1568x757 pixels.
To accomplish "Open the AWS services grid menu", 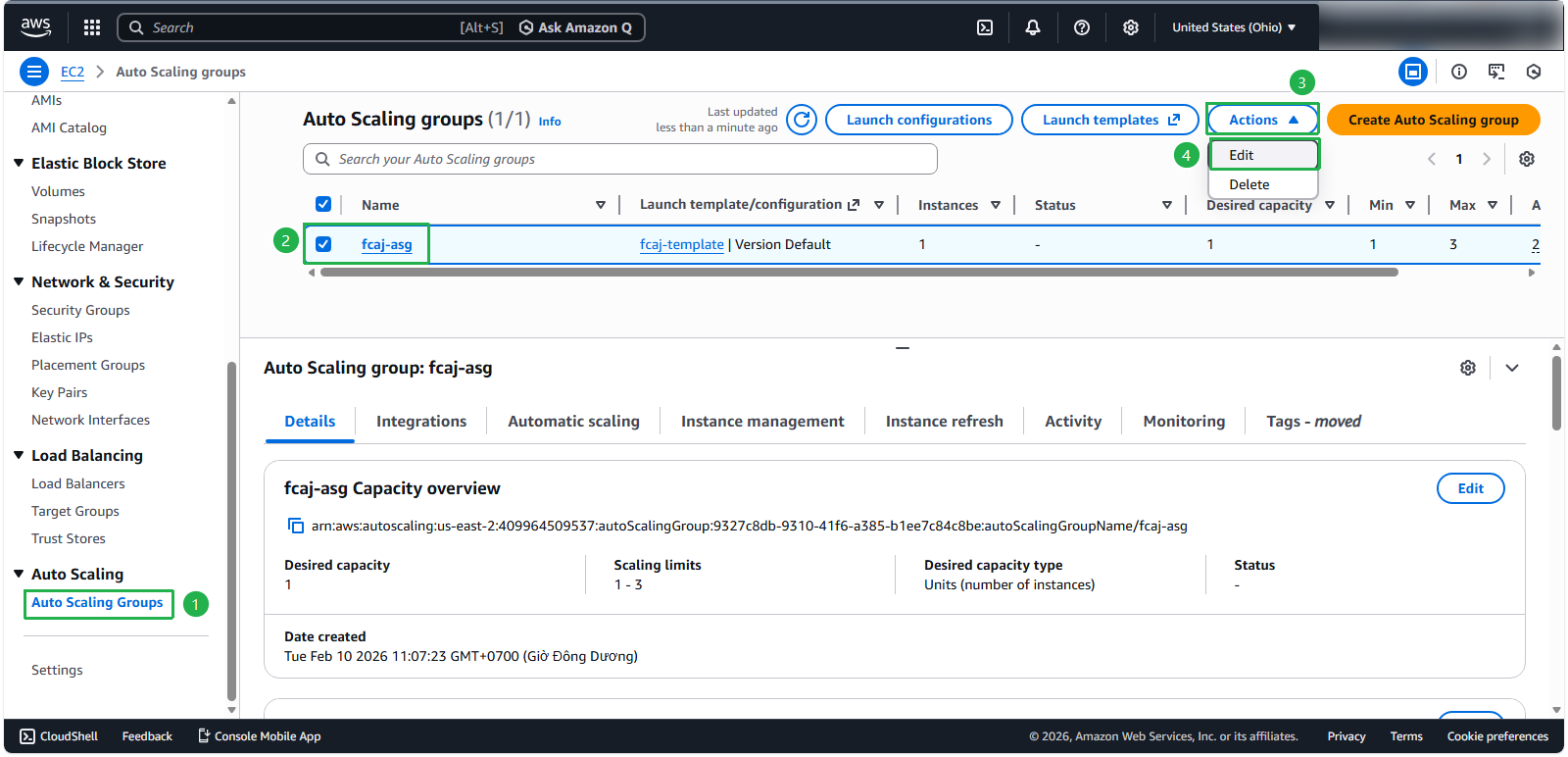I will [x=92, y=27].
